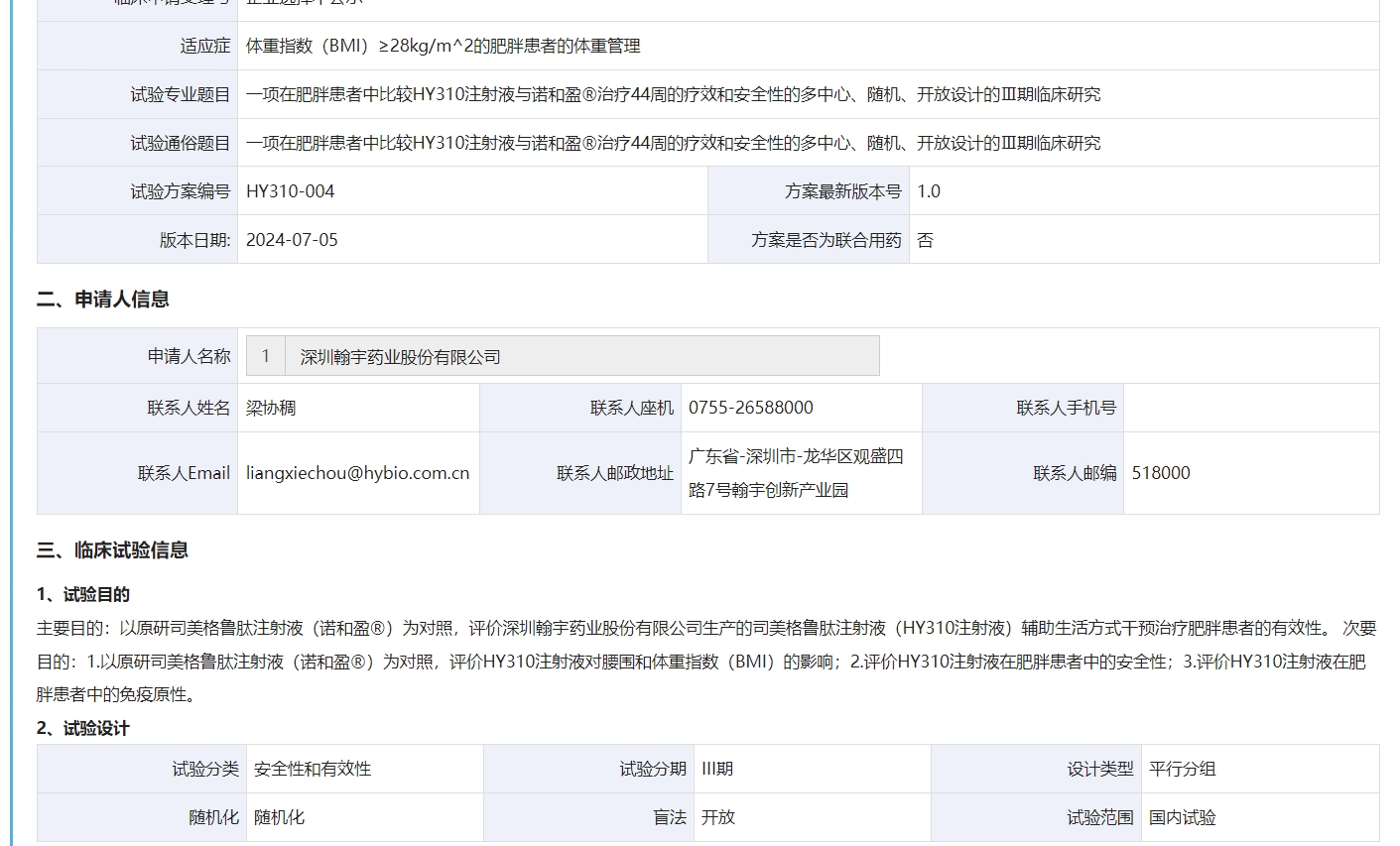Click the version date 2024-07-05
The image size is (1400, 846).
coord(292,240)
